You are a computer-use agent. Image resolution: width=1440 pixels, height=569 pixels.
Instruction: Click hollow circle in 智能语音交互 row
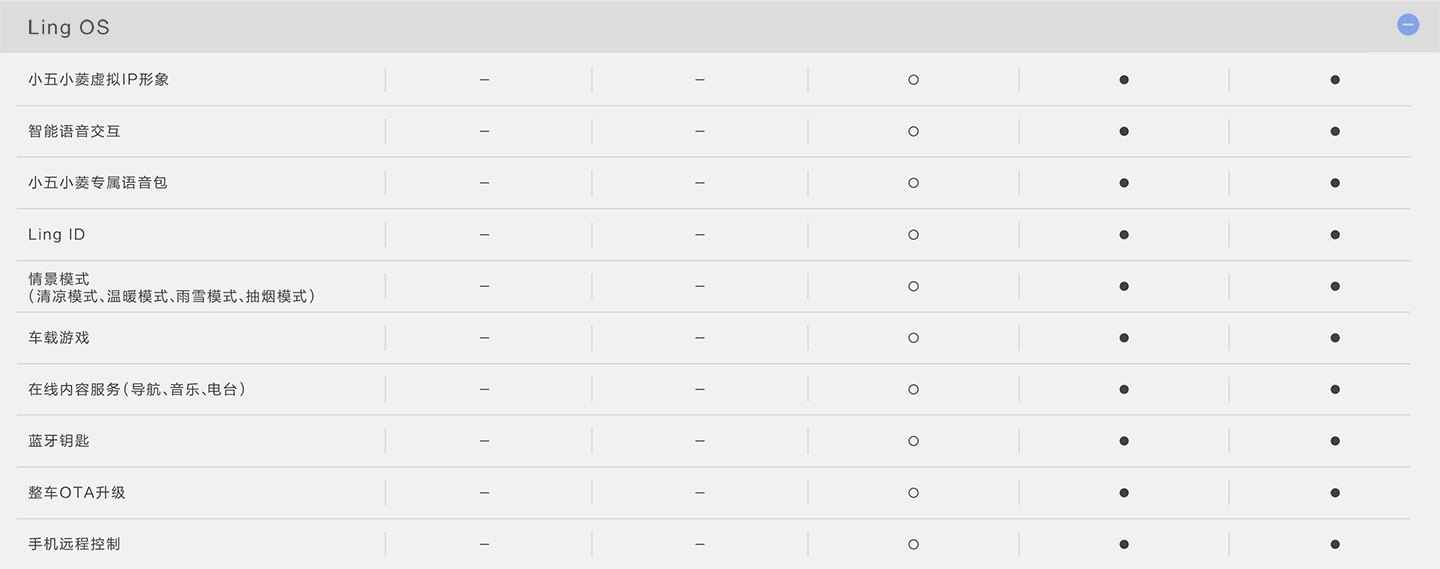pos(913,131)
